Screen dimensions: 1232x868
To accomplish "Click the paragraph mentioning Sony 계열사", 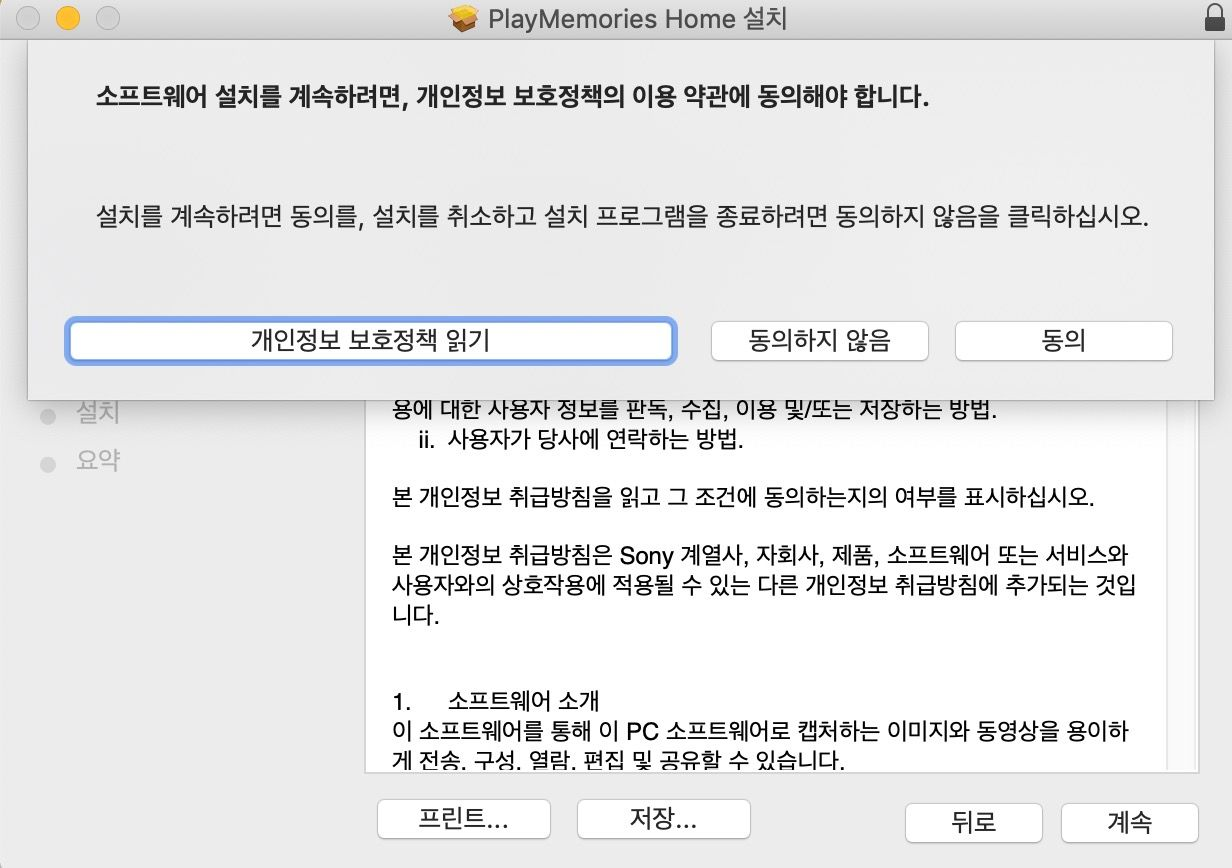I will (764, 584).
